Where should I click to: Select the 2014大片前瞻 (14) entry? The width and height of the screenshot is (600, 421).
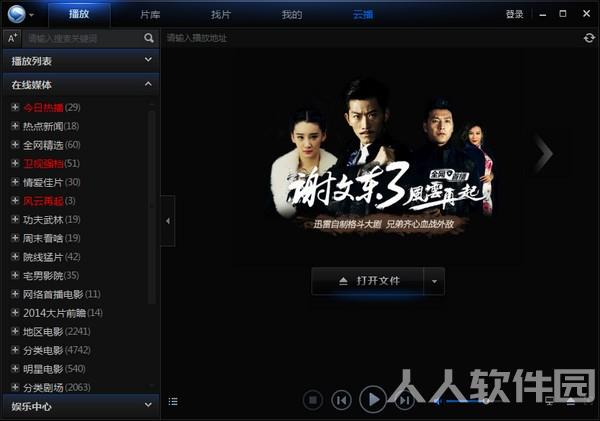[x=63, y=313]
